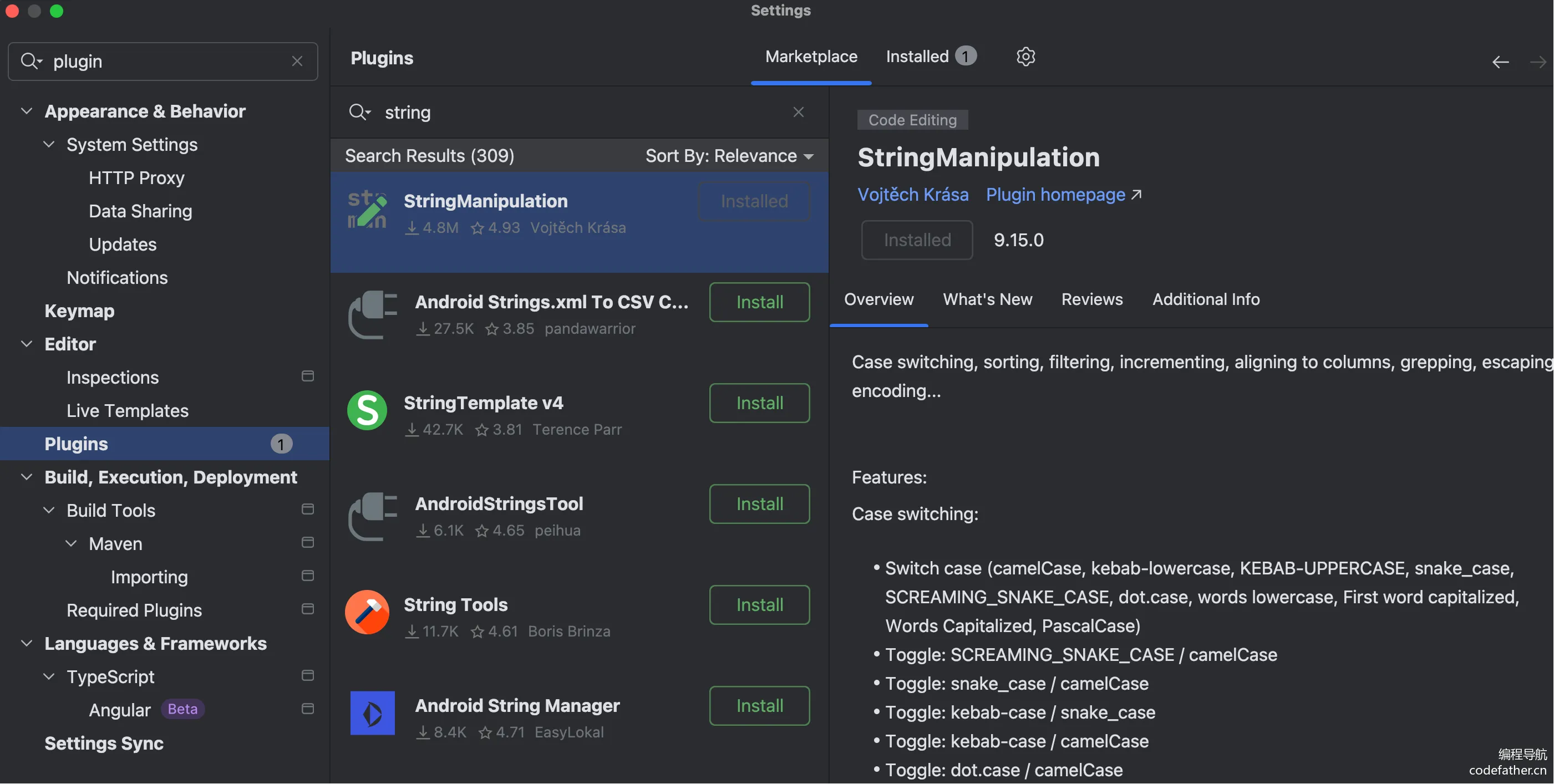Open the Sort By Relevance dropdown

729,156
